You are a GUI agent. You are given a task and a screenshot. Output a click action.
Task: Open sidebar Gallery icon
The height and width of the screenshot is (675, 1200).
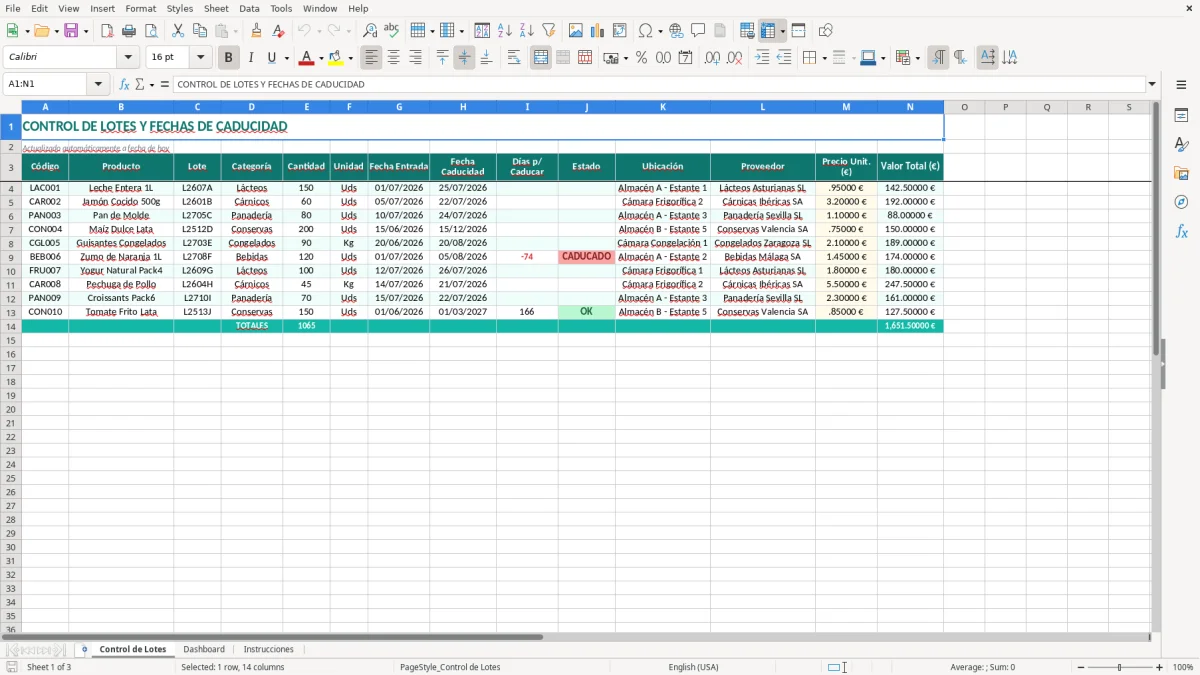click(x=1181, y=173)
